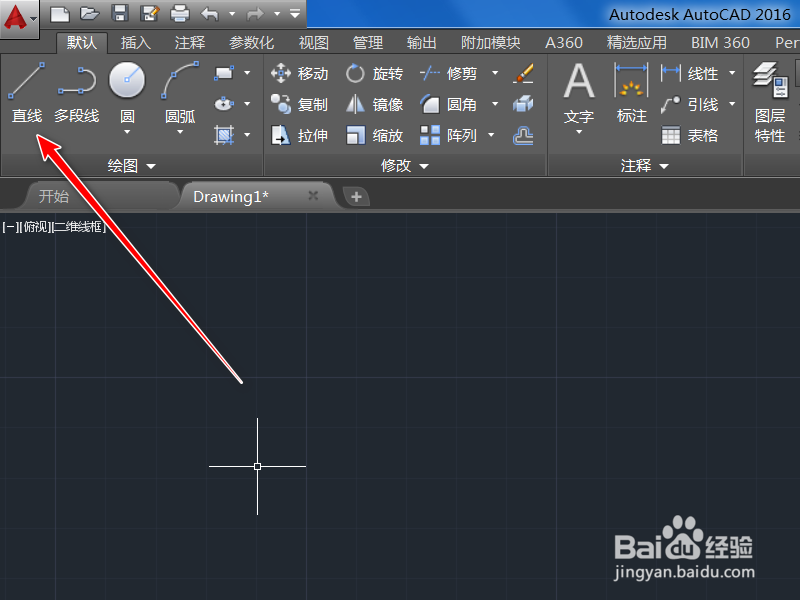This screenshot has width=800, height=600.
Task: Open the rectangle tool dropdown arrow
Action: pyautogui.click(x=247, y=73)
